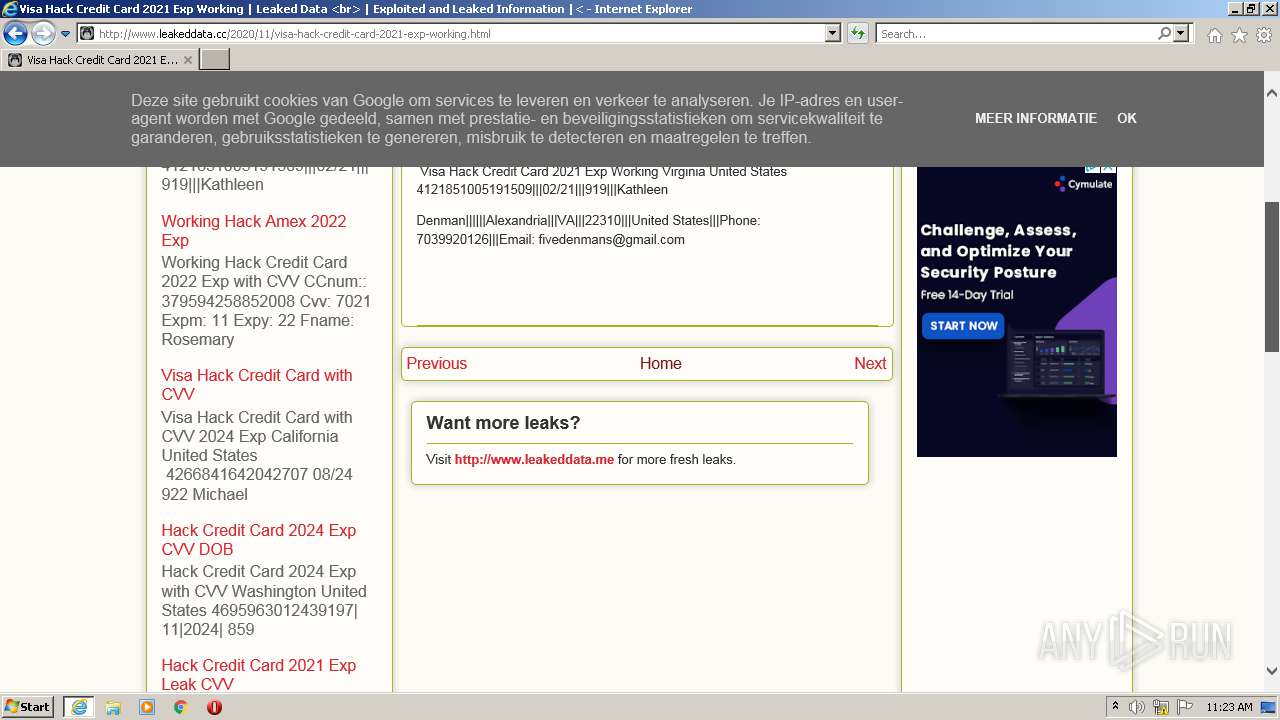1280x720 pixels.
Task: Click the network tray icon
Action: click(1161, 707)
